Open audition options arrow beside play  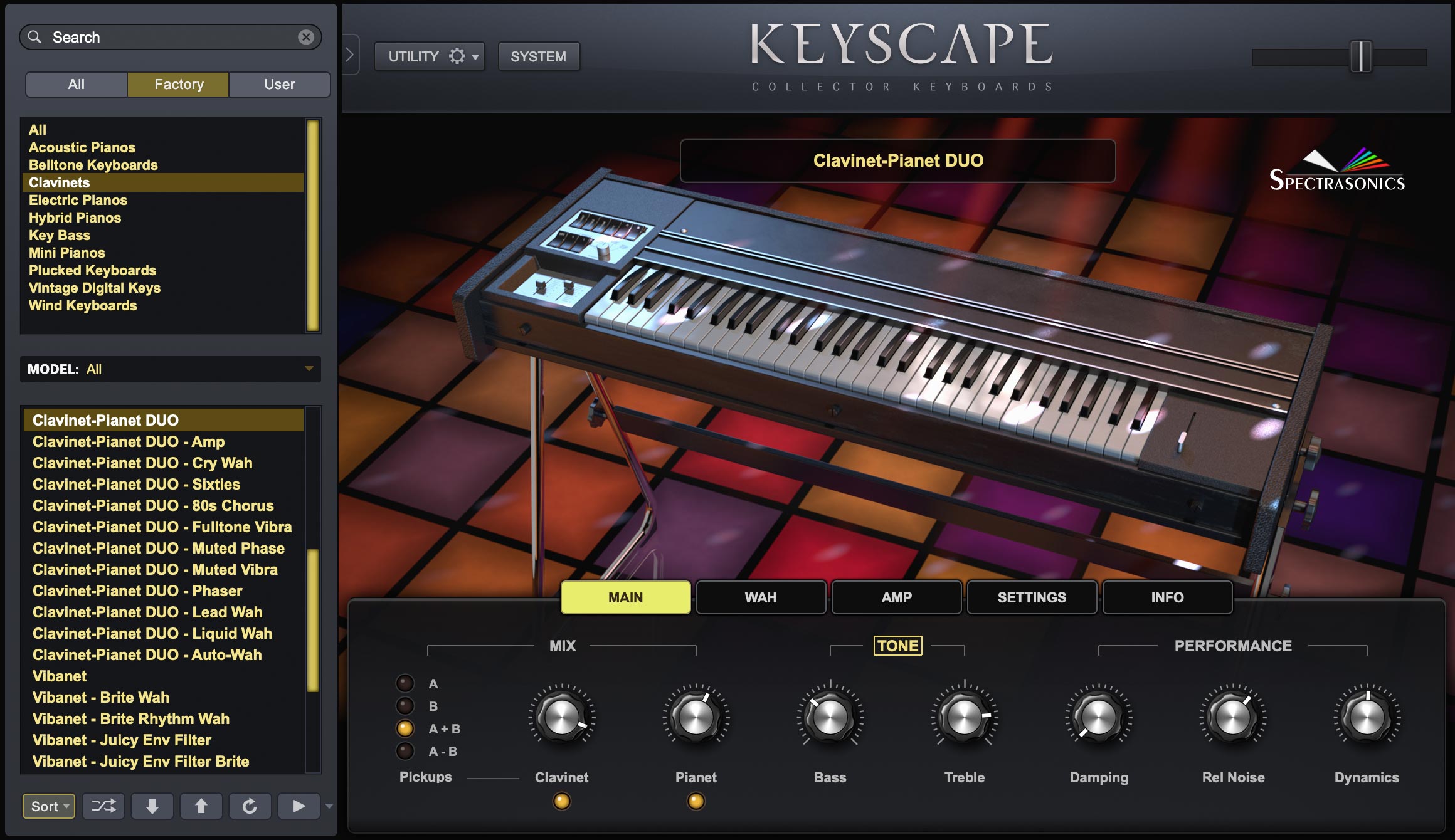click(x=329, y=806)
